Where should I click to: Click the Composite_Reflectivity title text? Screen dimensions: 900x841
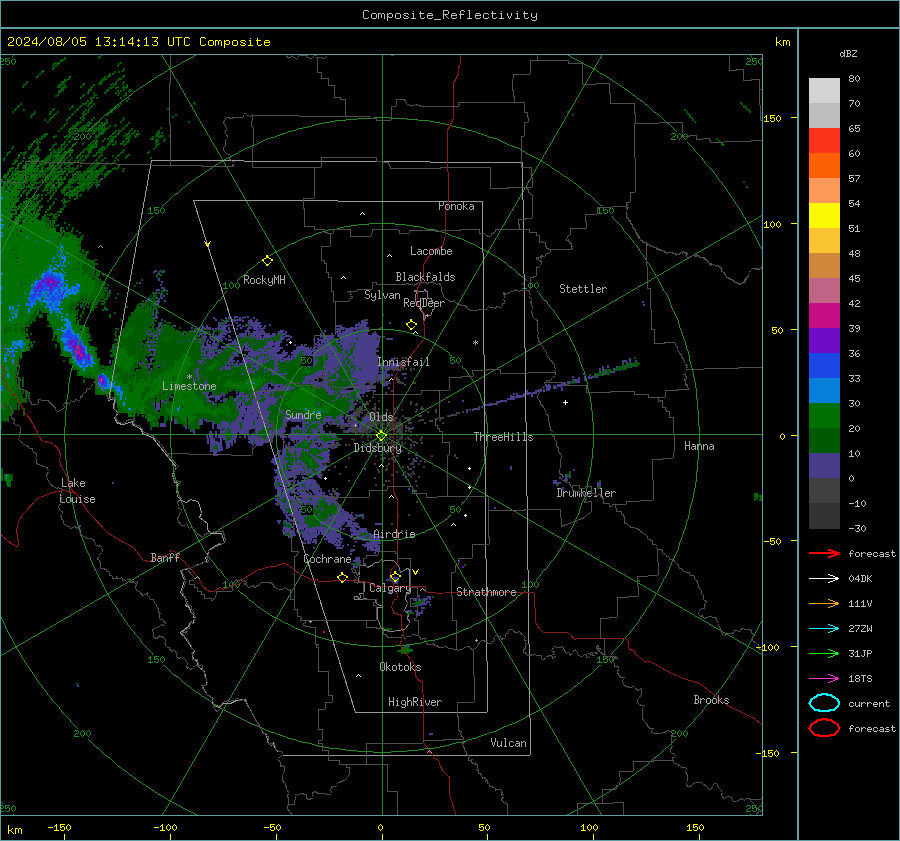(449, 15)
